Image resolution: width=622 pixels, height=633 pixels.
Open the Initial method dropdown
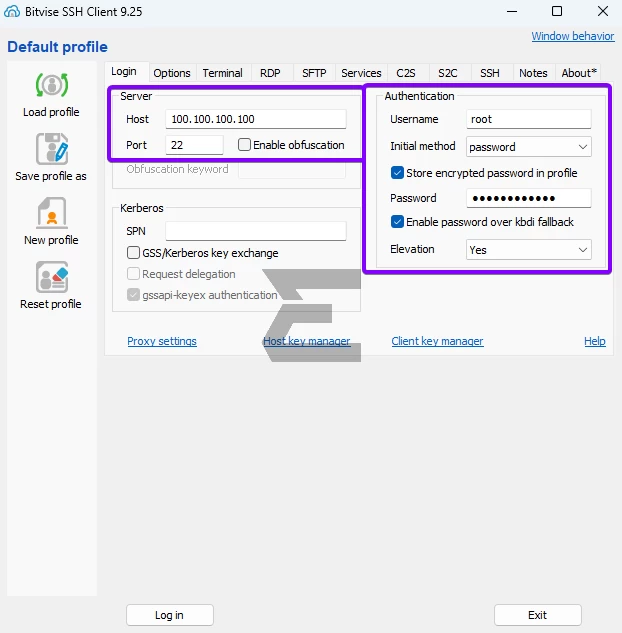coord(529,147)
